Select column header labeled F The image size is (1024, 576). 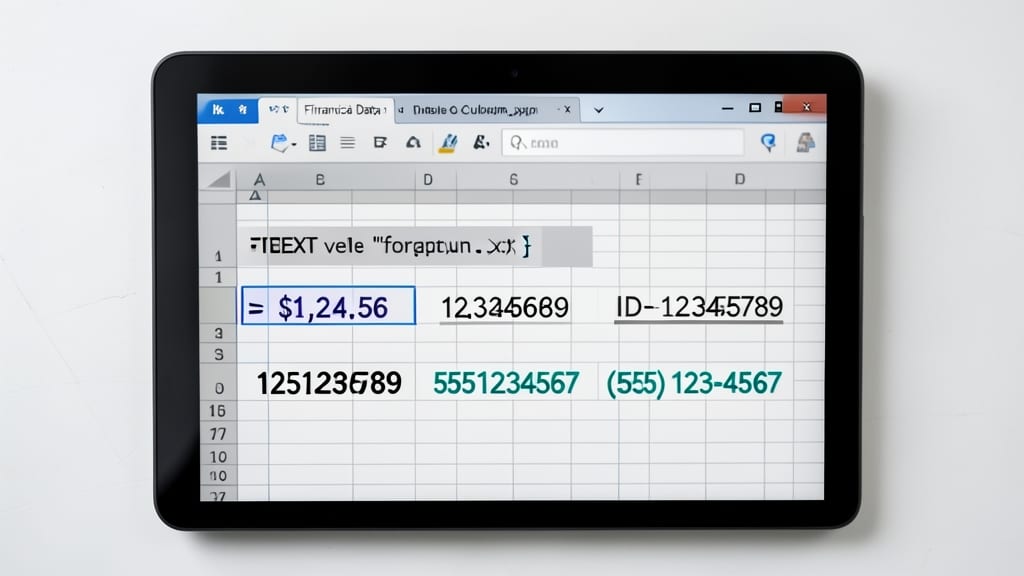[638, 179]
